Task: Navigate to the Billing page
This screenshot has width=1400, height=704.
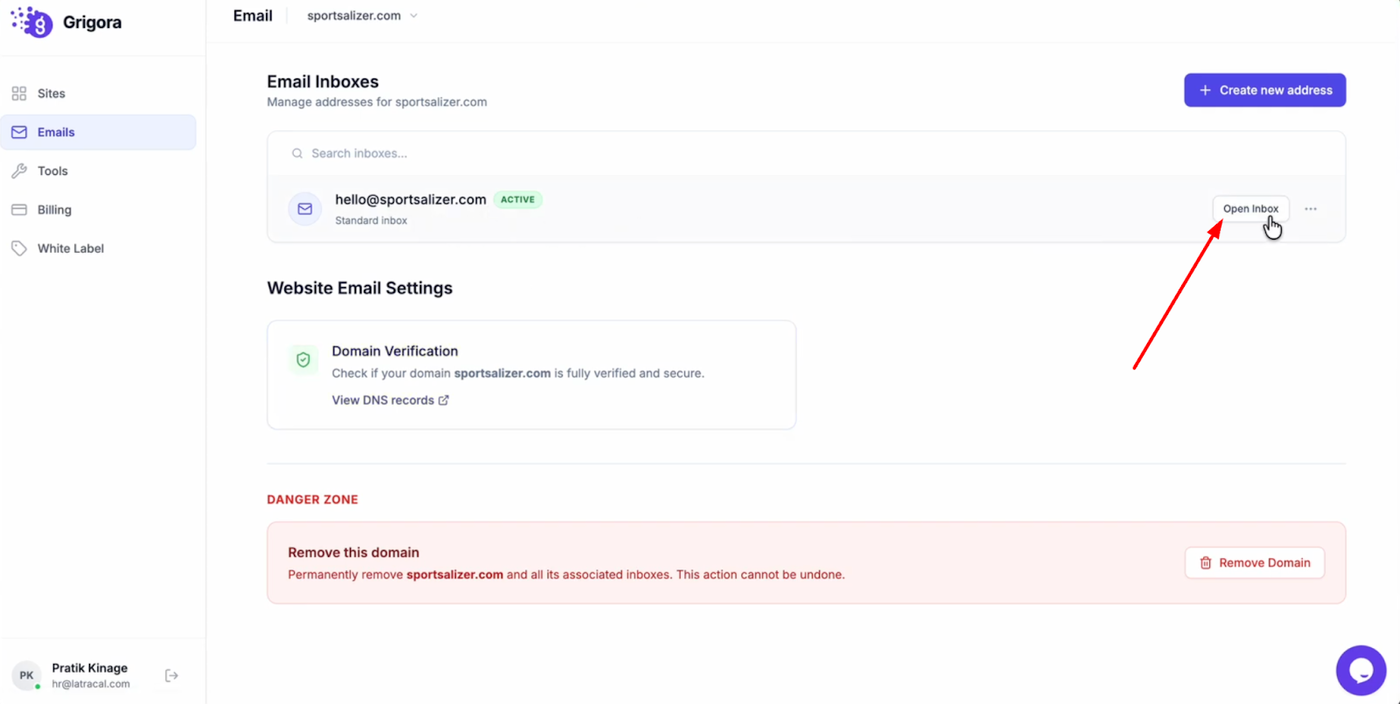Action: point(54,210)
